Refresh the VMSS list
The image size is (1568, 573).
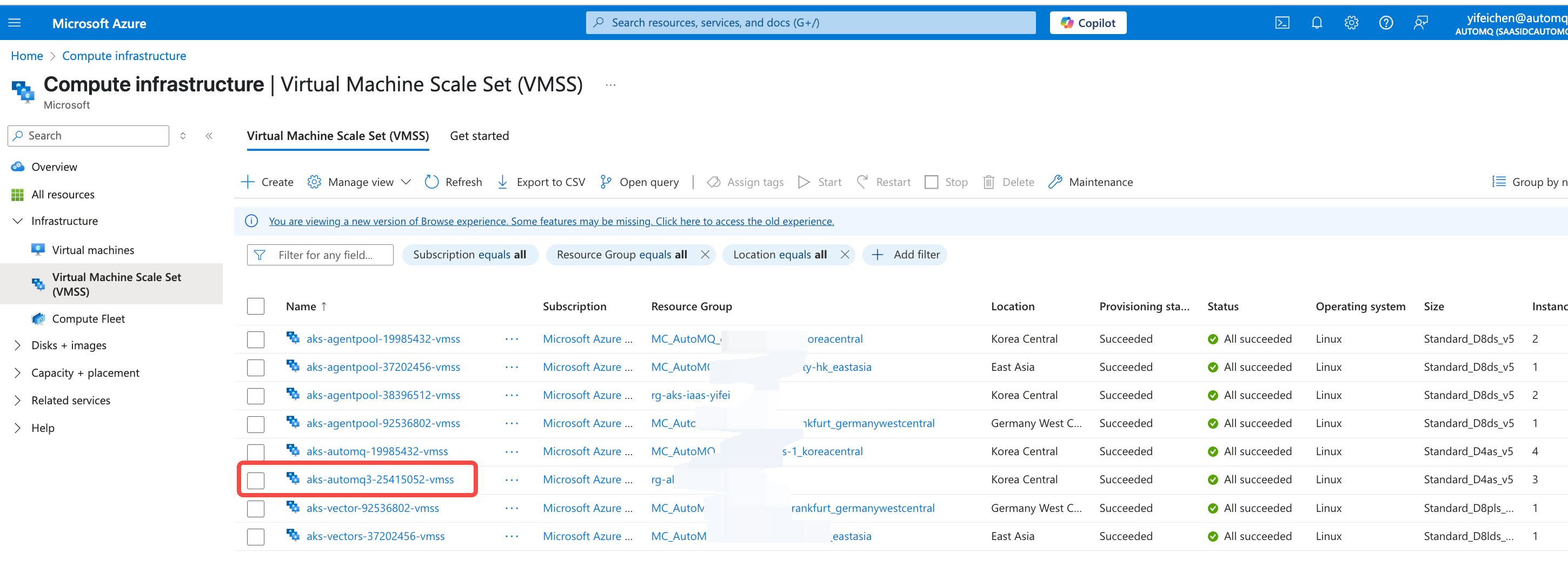pos(453,182)
